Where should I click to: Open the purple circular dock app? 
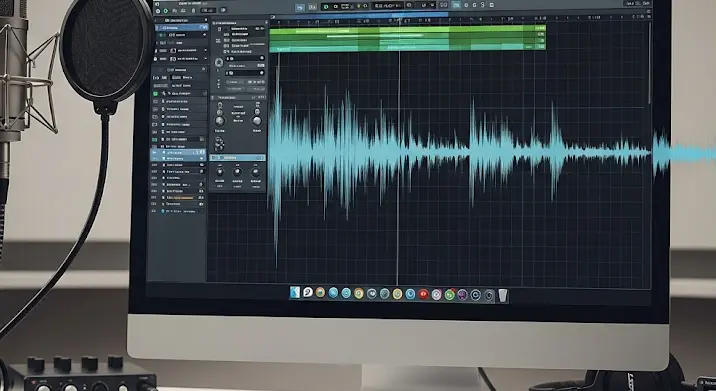463,295
